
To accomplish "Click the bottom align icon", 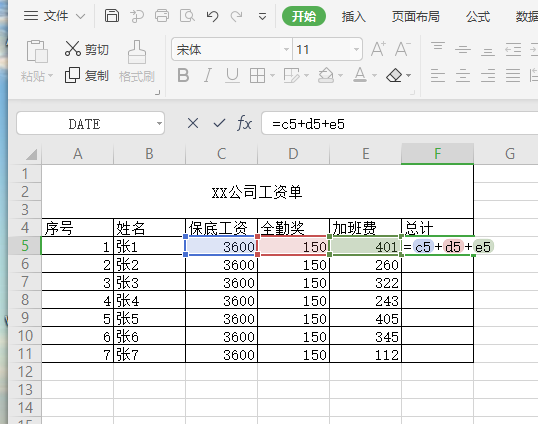I will pyautogui.click(x=488, y=51).
